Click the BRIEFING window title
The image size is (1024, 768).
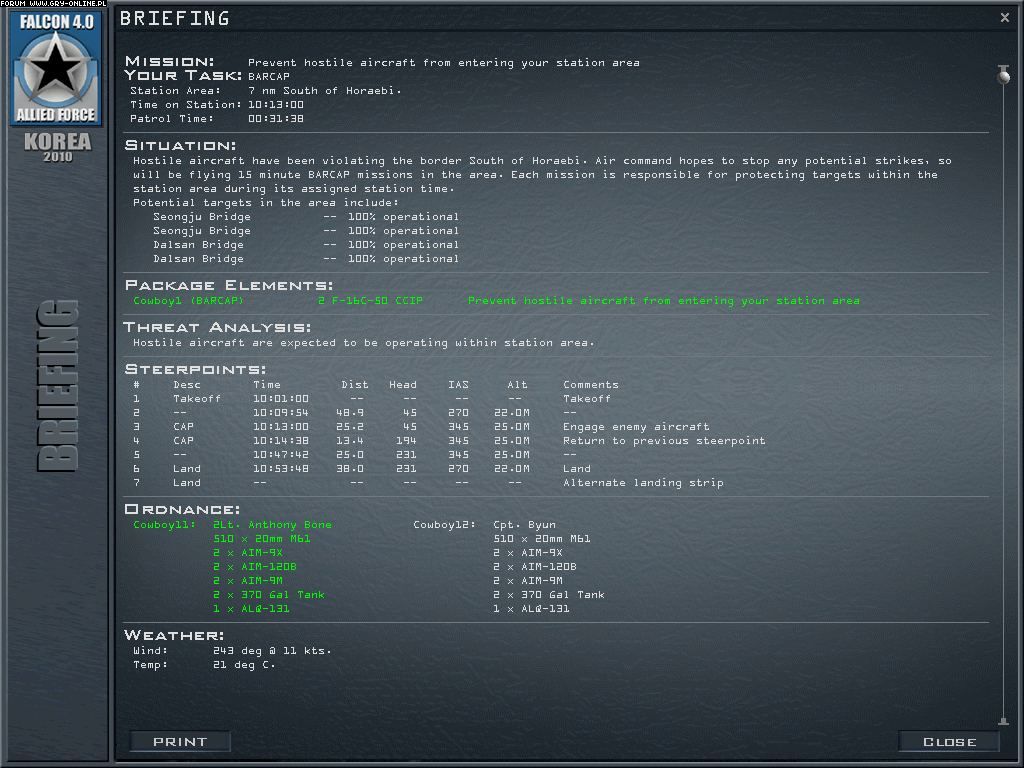tap(174, 18)
